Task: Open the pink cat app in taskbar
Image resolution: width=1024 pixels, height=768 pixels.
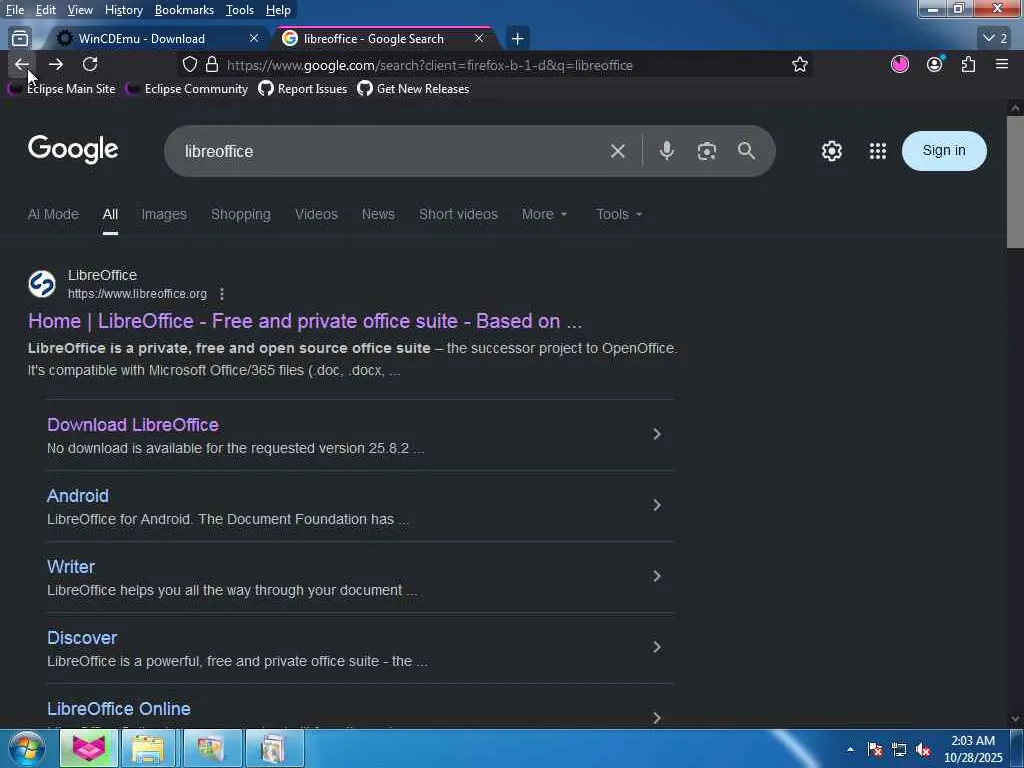Action: (x=89, y=748)
